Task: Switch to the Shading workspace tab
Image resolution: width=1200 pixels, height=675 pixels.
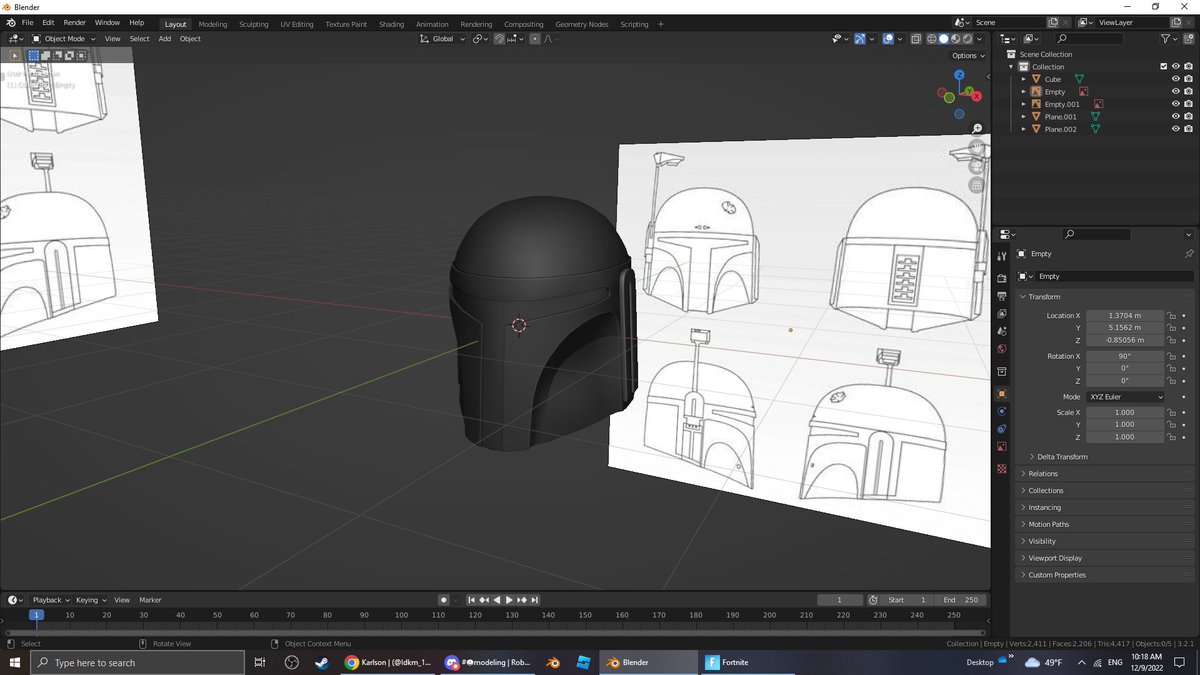Action: point(392,24)
